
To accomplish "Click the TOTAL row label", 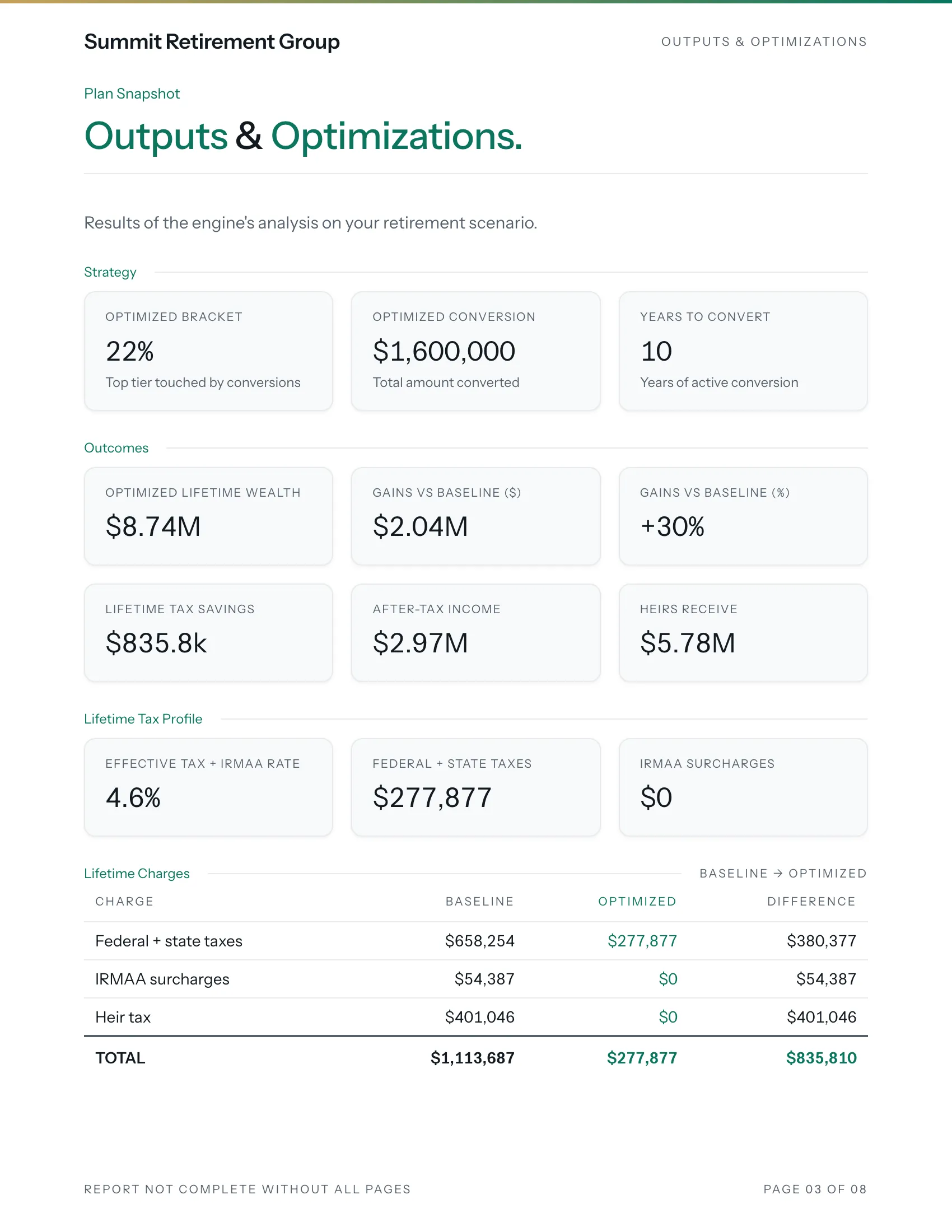I will pos(120,1058).
